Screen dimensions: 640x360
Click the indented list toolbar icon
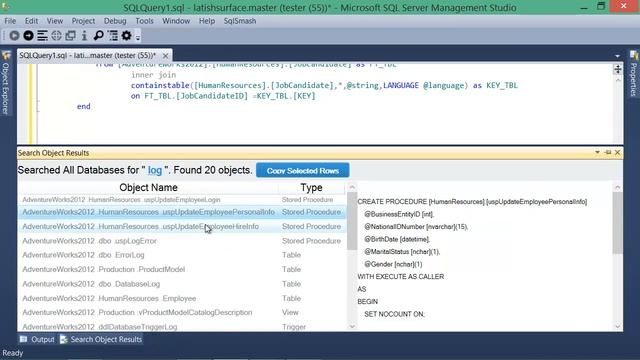point(113,36)
